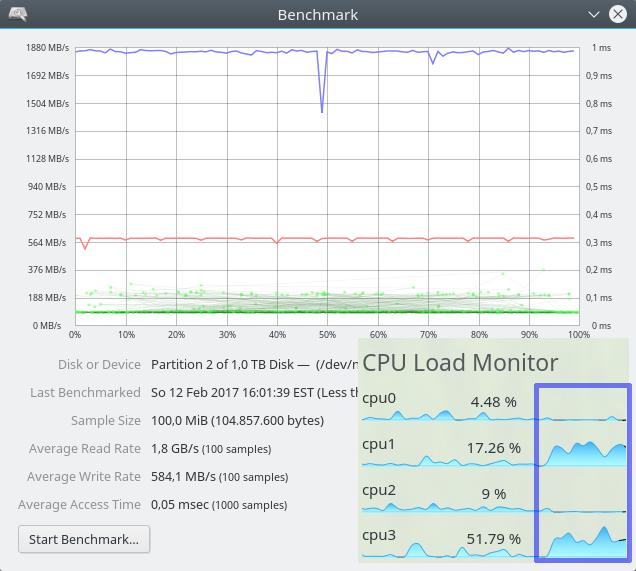
Task: Click the cpu0 load graph
Action: 494,415
